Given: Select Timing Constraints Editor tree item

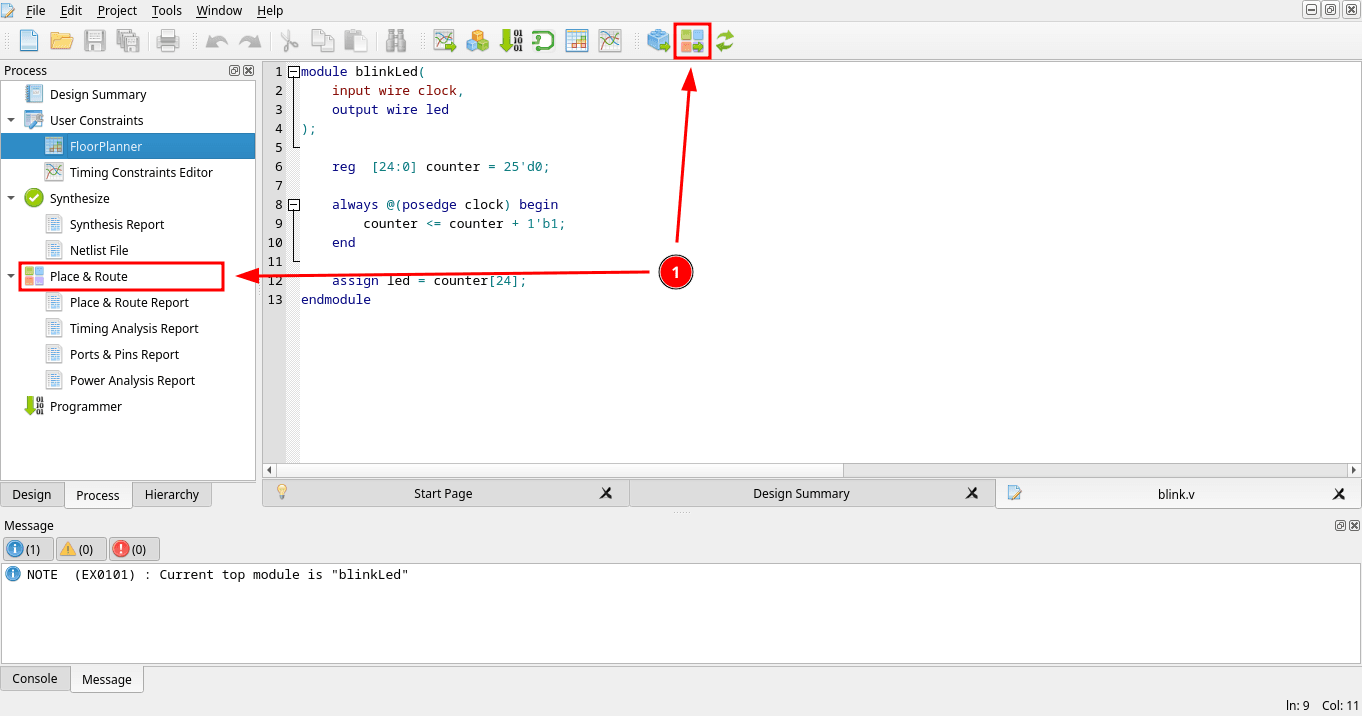Looking at the screenshot, I should (141, 173).
